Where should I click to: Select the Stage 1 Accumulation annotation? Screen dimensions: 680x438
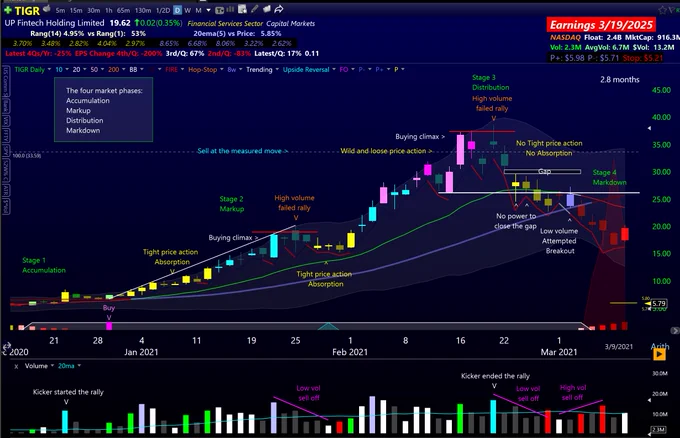[44, 265]
